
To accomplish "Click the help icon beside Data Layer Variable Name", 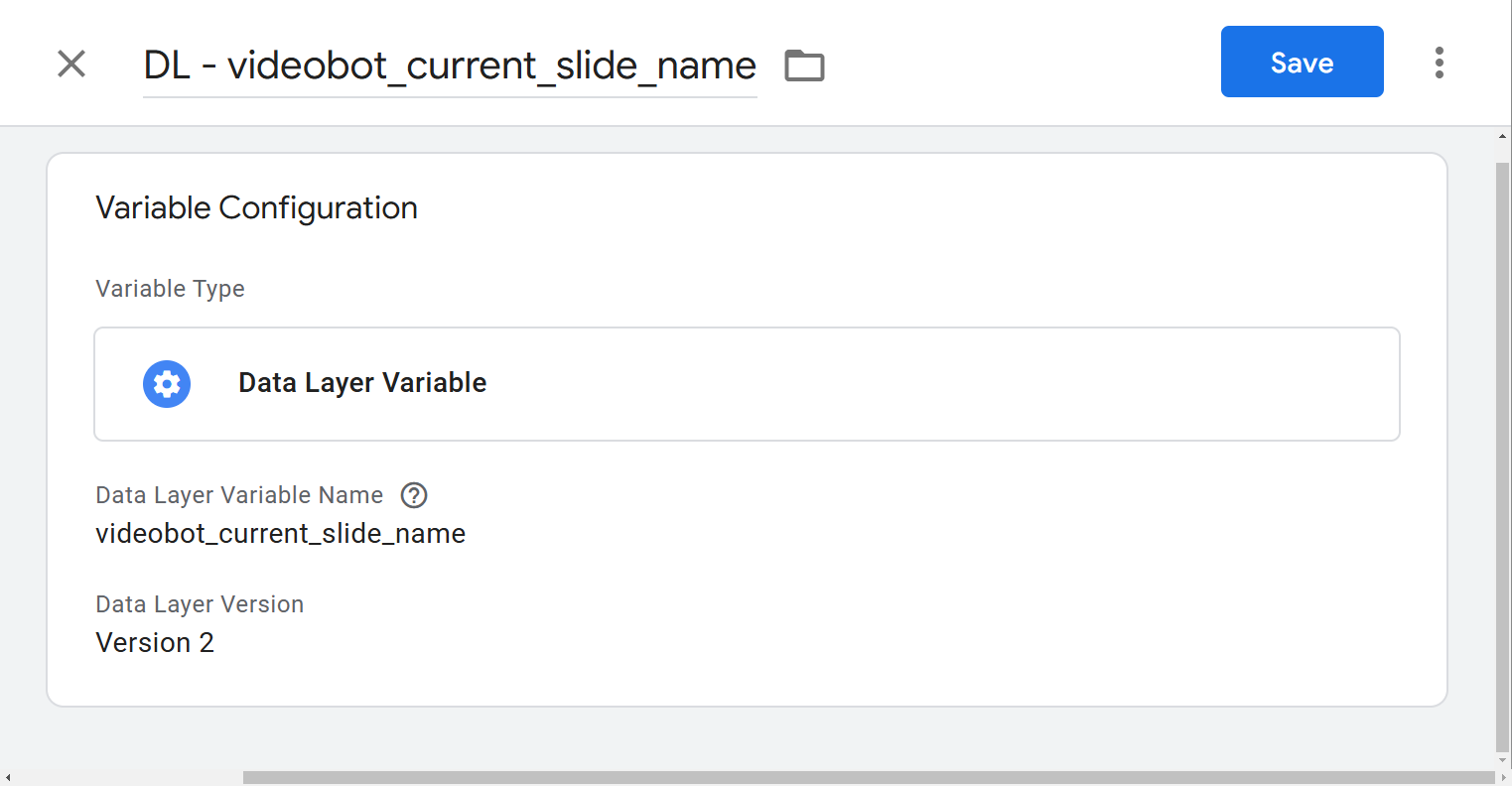I will coord(413,494).
